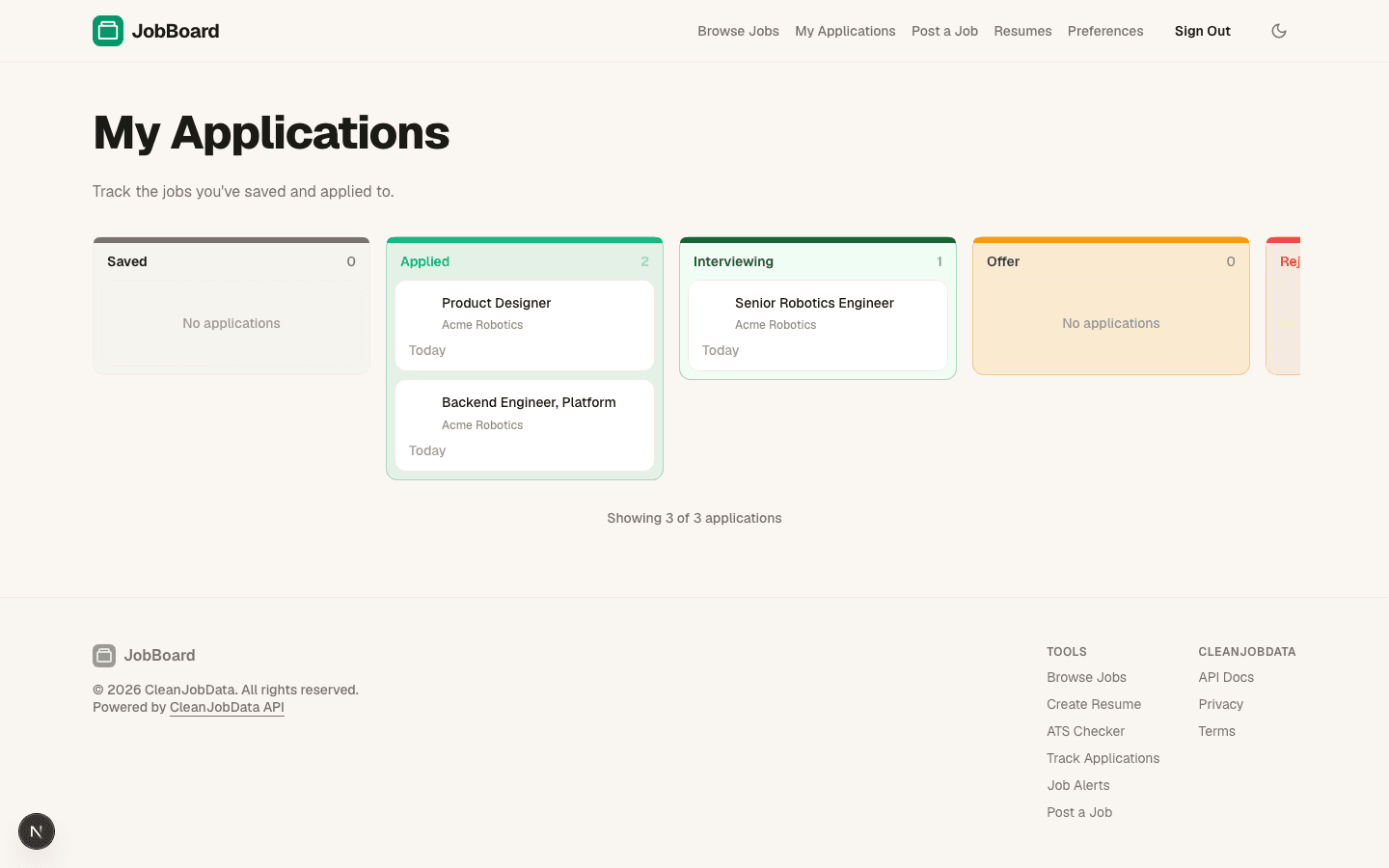Click the "Showing 3 of 3 applications" text

pyautogui.click(x=694, y=518)
